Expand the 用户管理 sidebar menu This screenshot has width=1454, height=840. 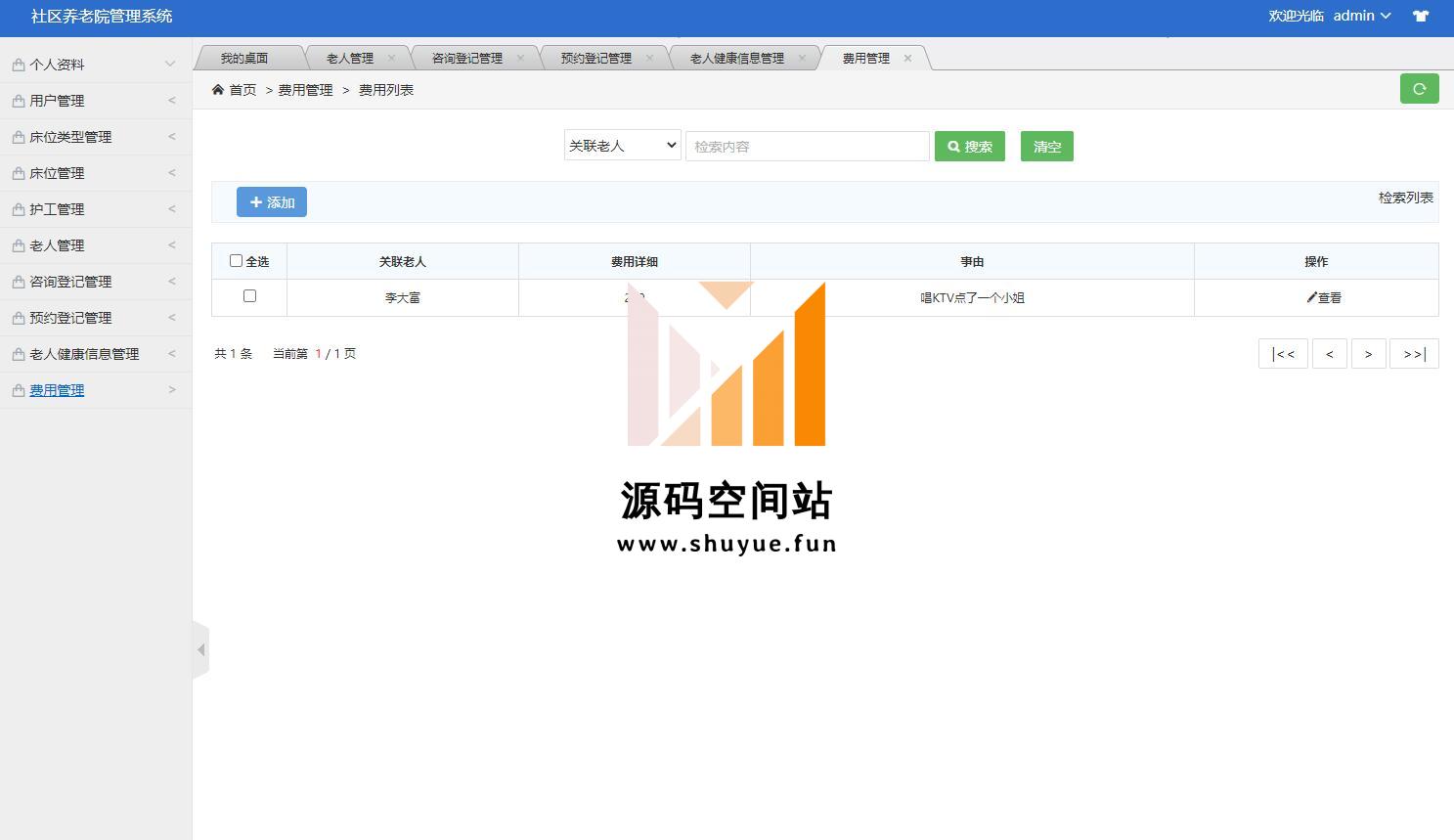[96, 101]
